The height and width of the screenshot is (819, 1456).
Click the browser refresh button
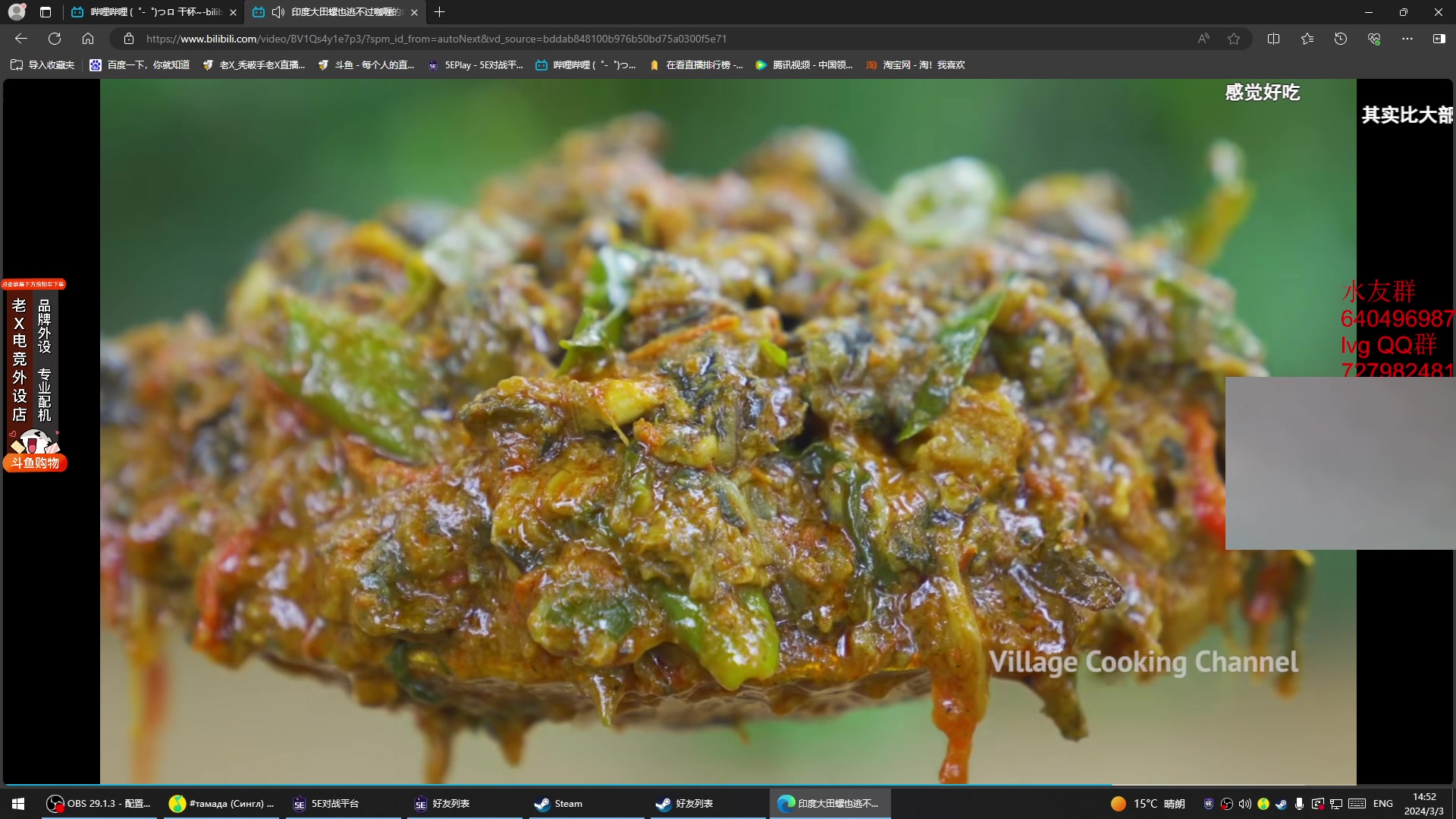pos(55,39)
